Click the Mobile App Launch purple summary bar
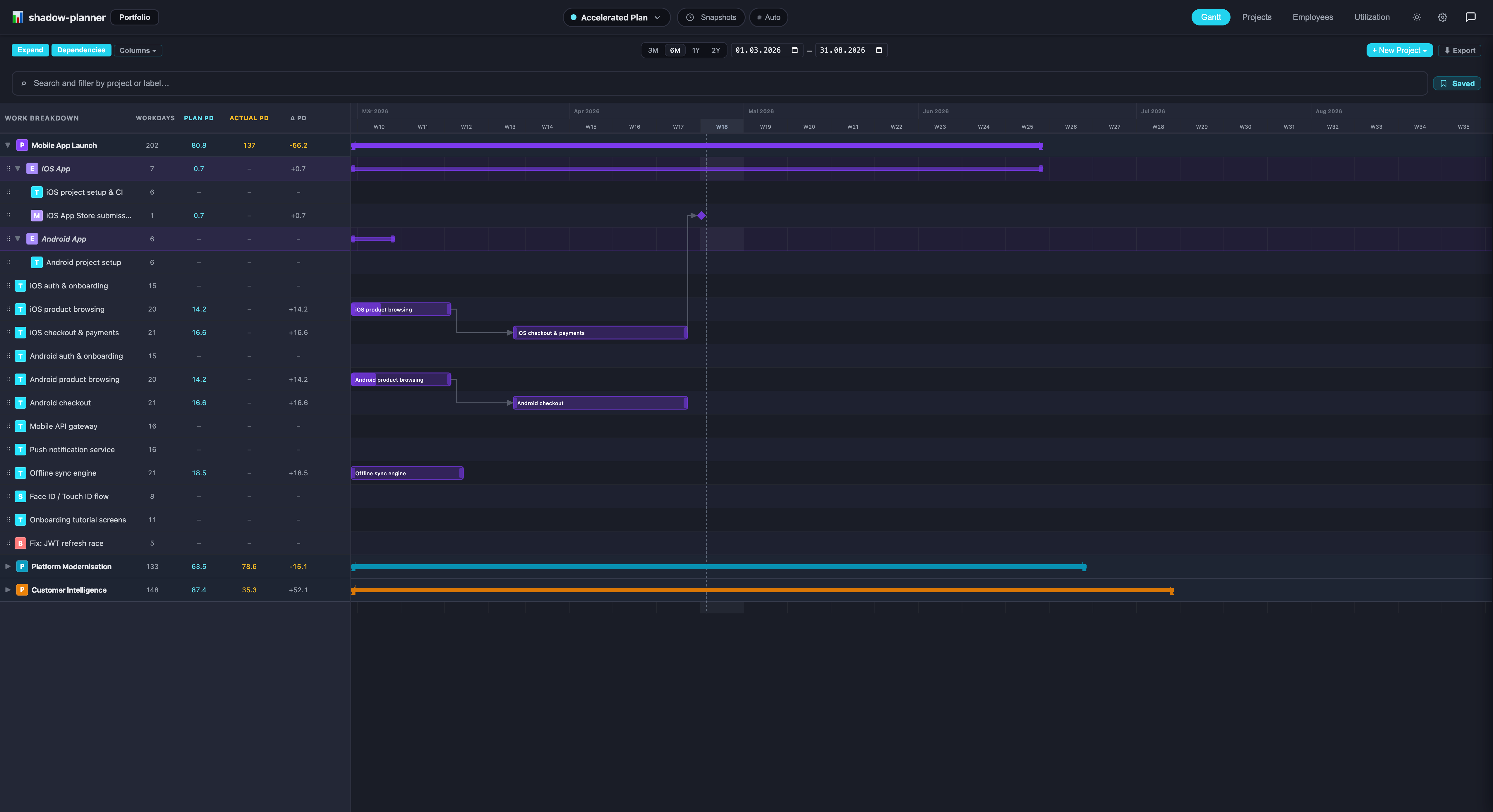The height and width of the screenshot is (812, 1493). tap(697, 146)
